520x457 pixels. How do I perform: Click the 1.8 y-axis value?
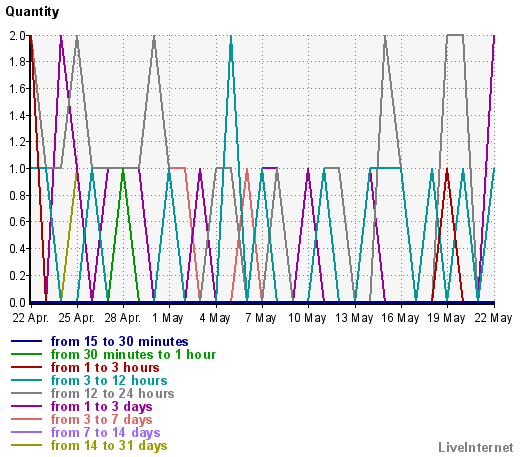tap(18, 62)
